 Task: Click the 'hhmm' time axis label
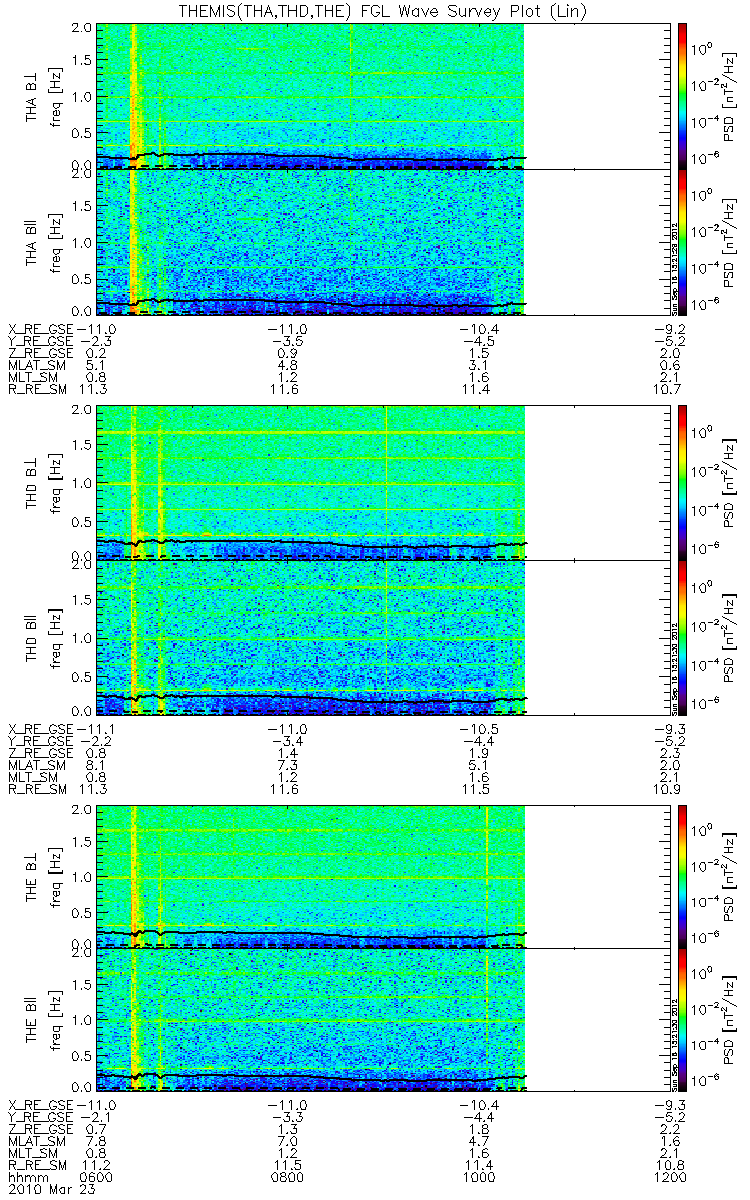28,1178
